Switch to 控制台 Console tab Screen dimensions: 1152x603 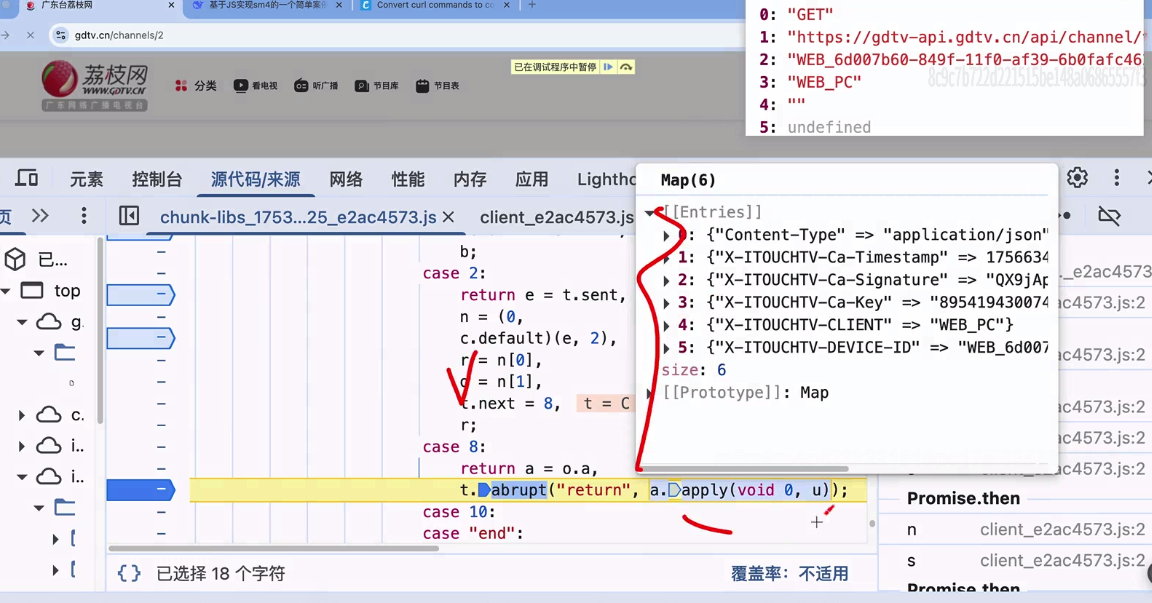(156, 179)
